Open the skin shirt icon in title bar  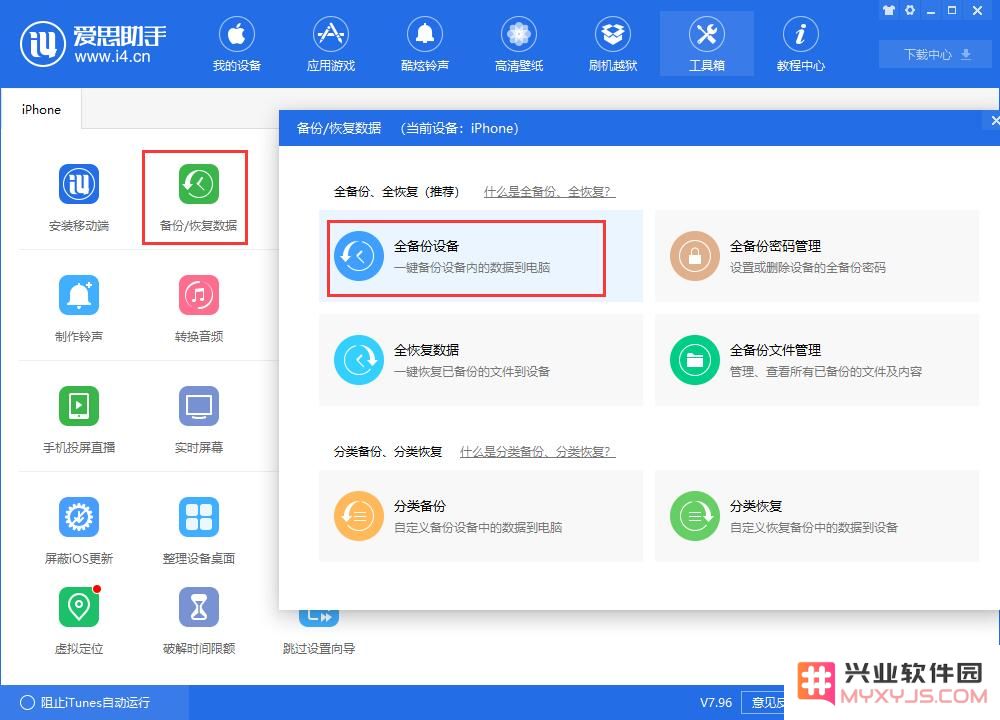tap(889, 10)
